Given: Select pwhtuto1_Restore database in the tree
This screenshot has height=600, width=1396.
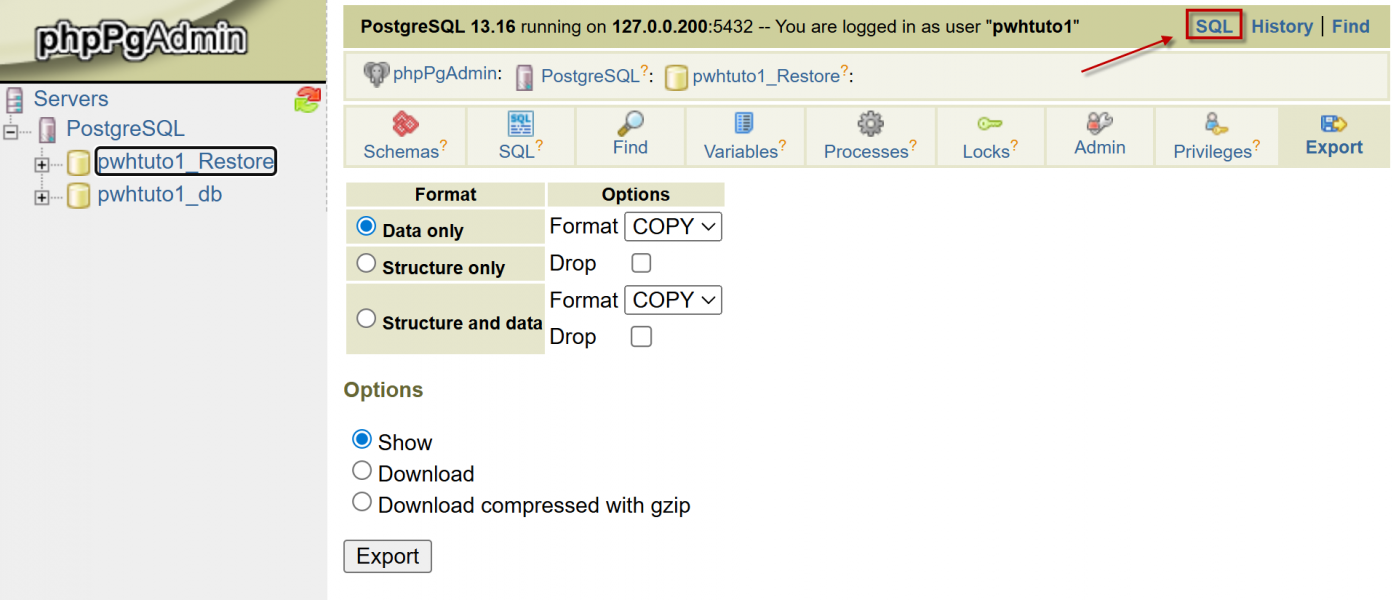Looking at the screenshot, I should [185, 162].
